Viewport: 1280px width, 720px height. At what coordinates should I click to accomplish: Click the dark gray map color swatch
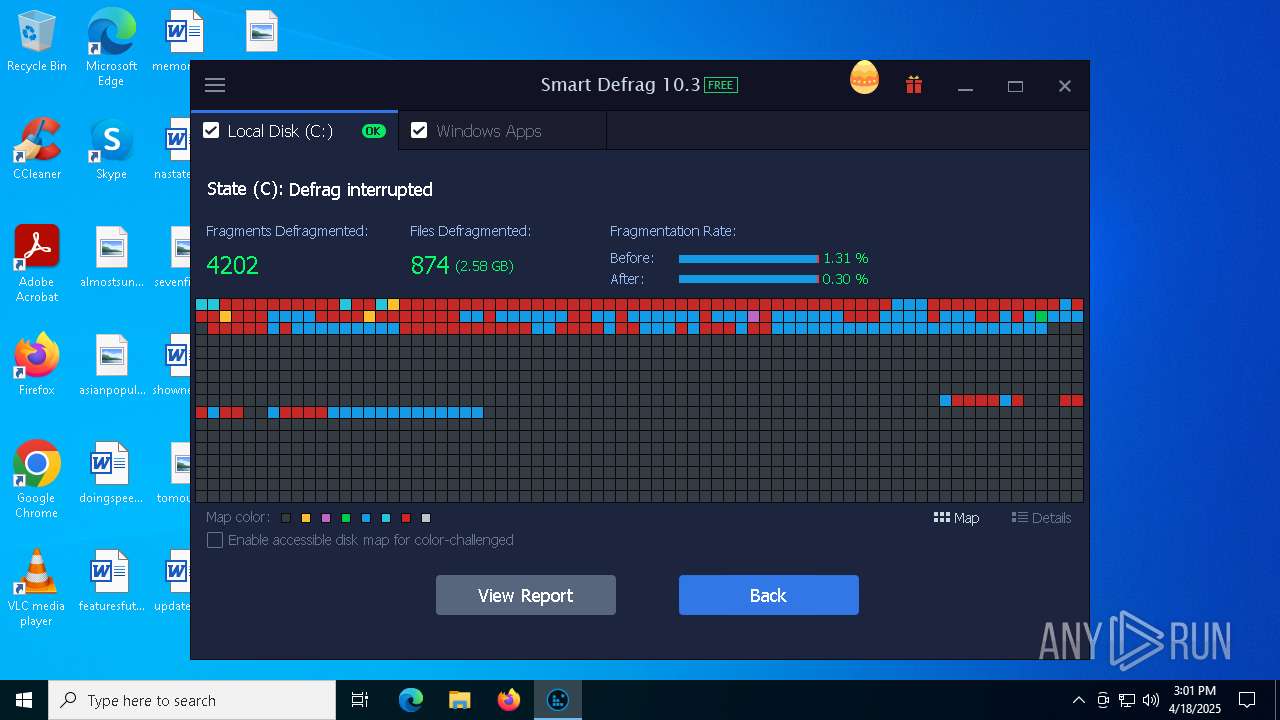point(286,518)
